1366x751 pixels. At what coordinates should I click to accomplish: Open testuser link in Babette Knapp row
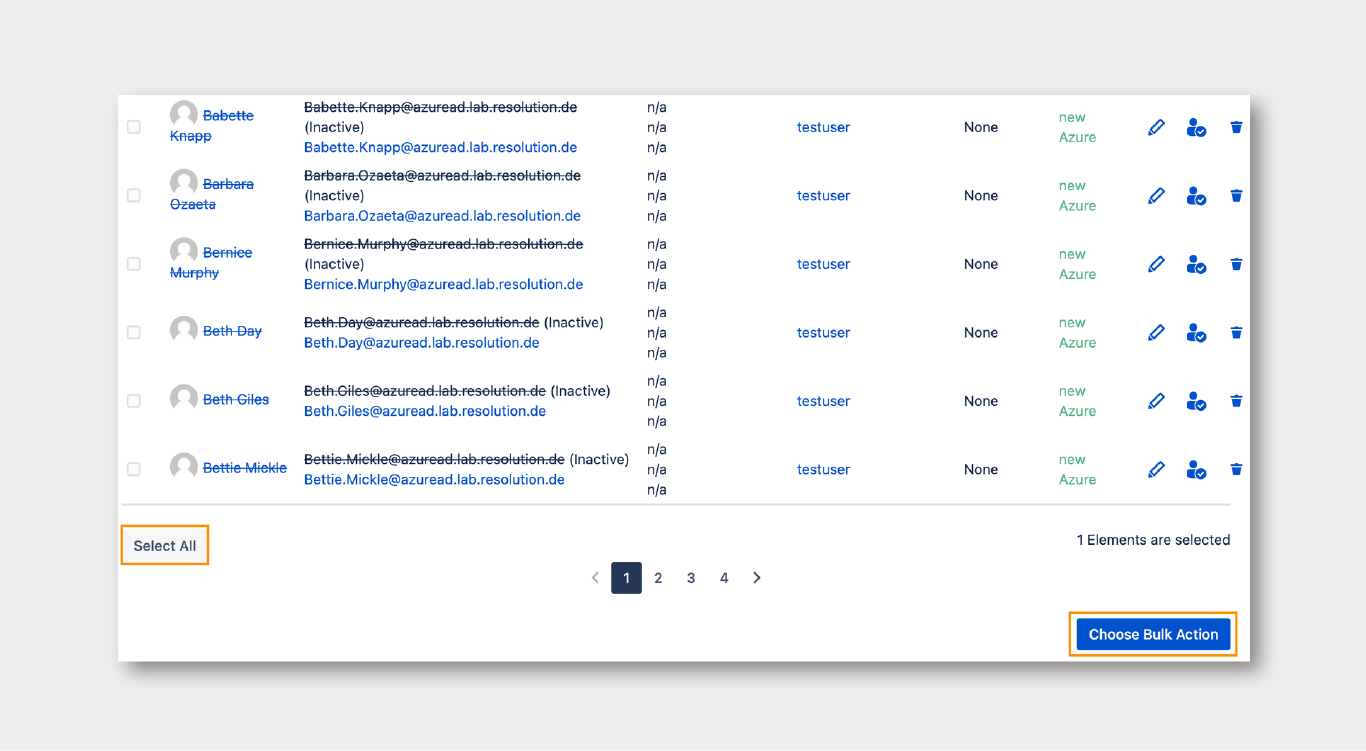click(823, 127)
